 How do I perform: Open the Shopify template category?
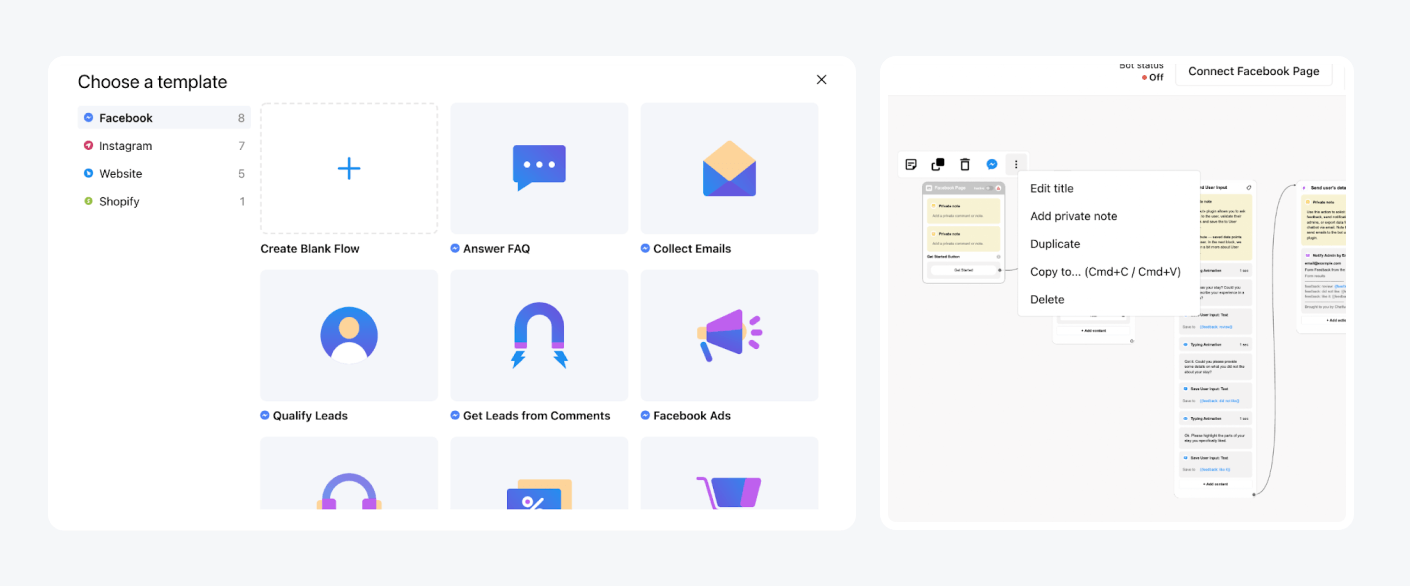(x=120, y=201)
